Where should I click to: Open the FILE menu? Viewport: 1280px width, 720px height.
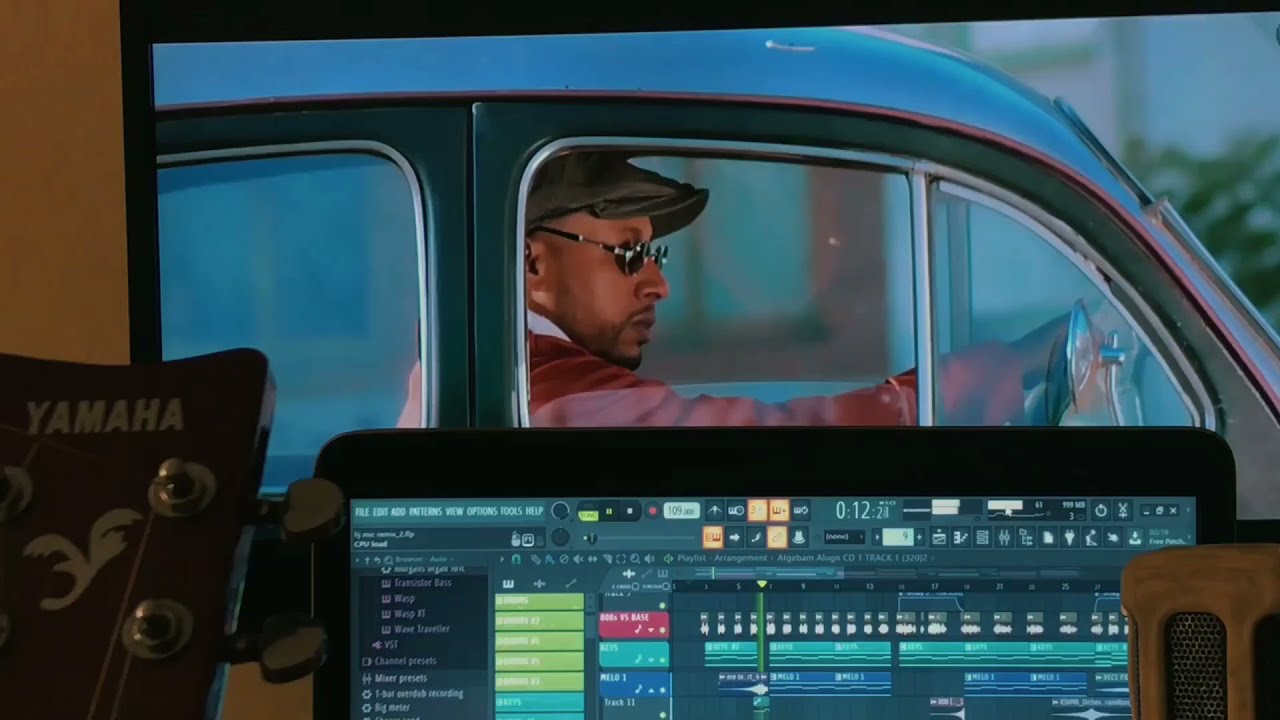[362, 512]
